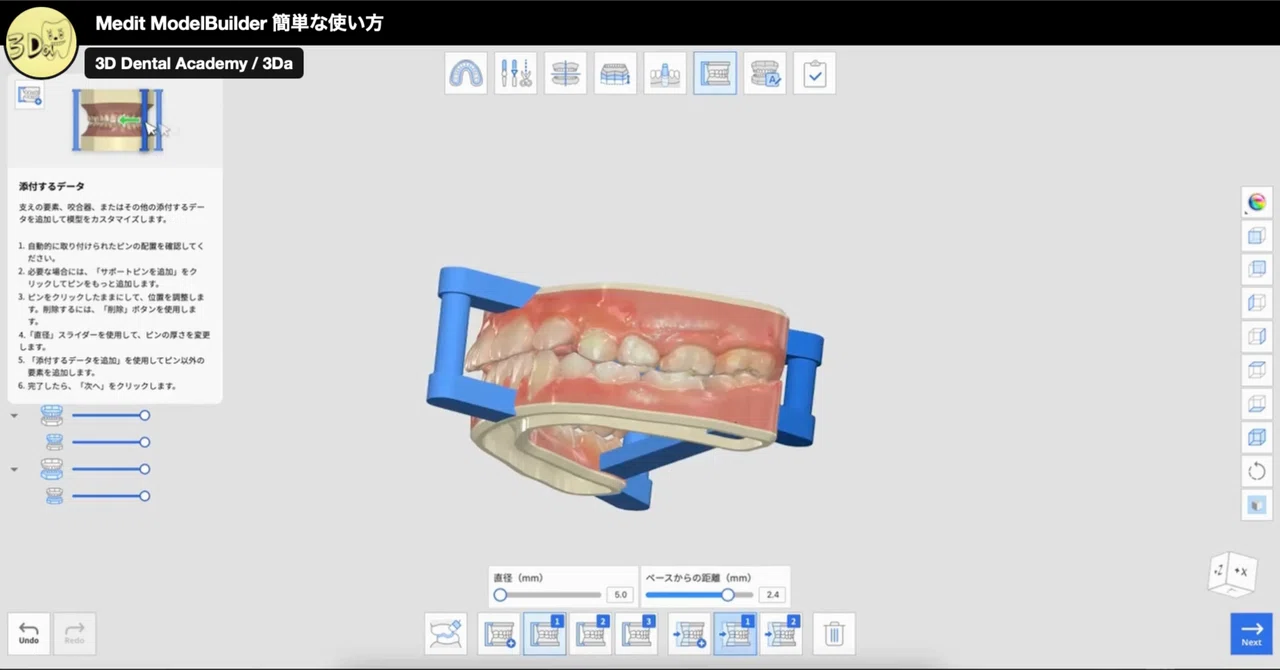Switch to first view cube in right sidebar
This screenshot has width=1280, height=670.
[1257, 237]
